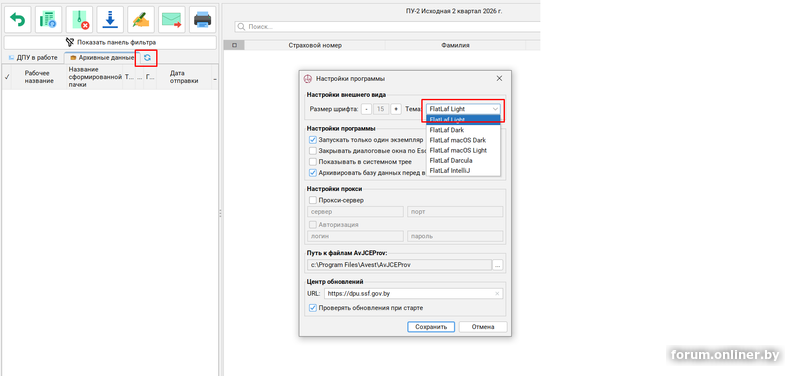Image resolution: width=800 pixels, height=376 pixels.
Task: Enable 'Прокси-сервер' checkbox
Action: pyautogui.click(x=313, y=200)
